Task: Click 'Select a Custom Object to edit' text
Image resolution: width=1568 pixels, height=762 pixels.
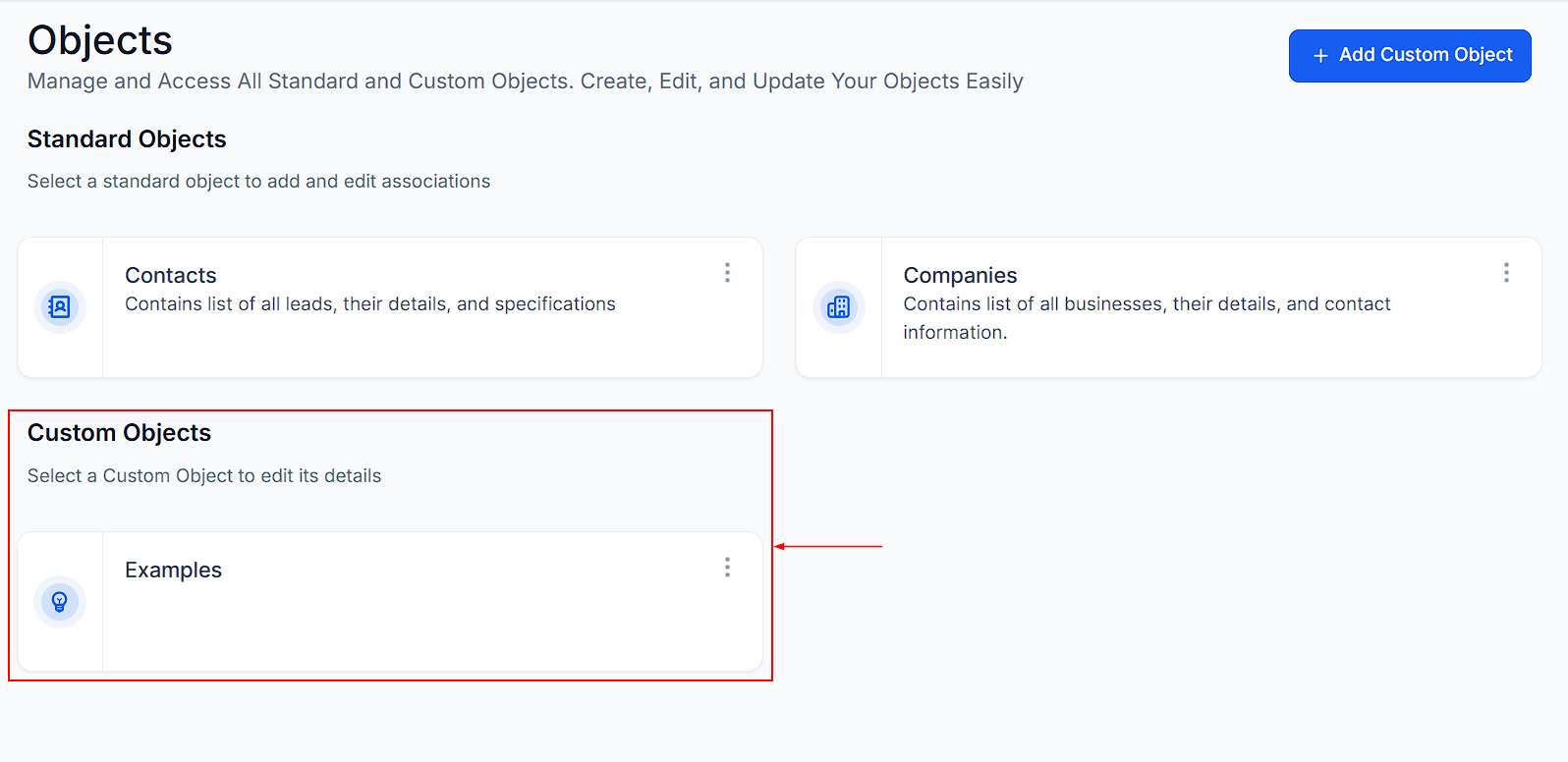Action: (x=204, y=476)
